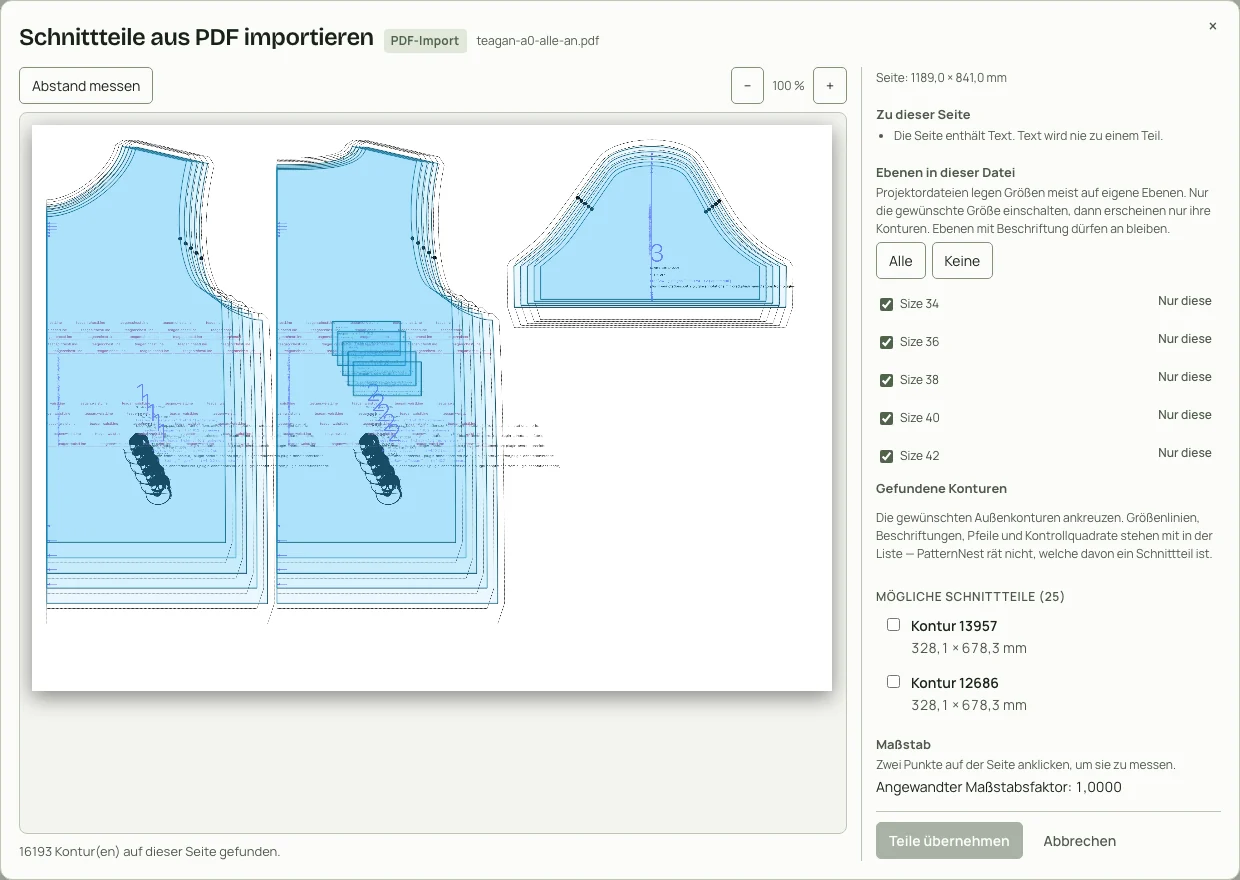Show only Size 40 via Nur diese
This screenshot has height=880, width=1240.
[1185, 415]
